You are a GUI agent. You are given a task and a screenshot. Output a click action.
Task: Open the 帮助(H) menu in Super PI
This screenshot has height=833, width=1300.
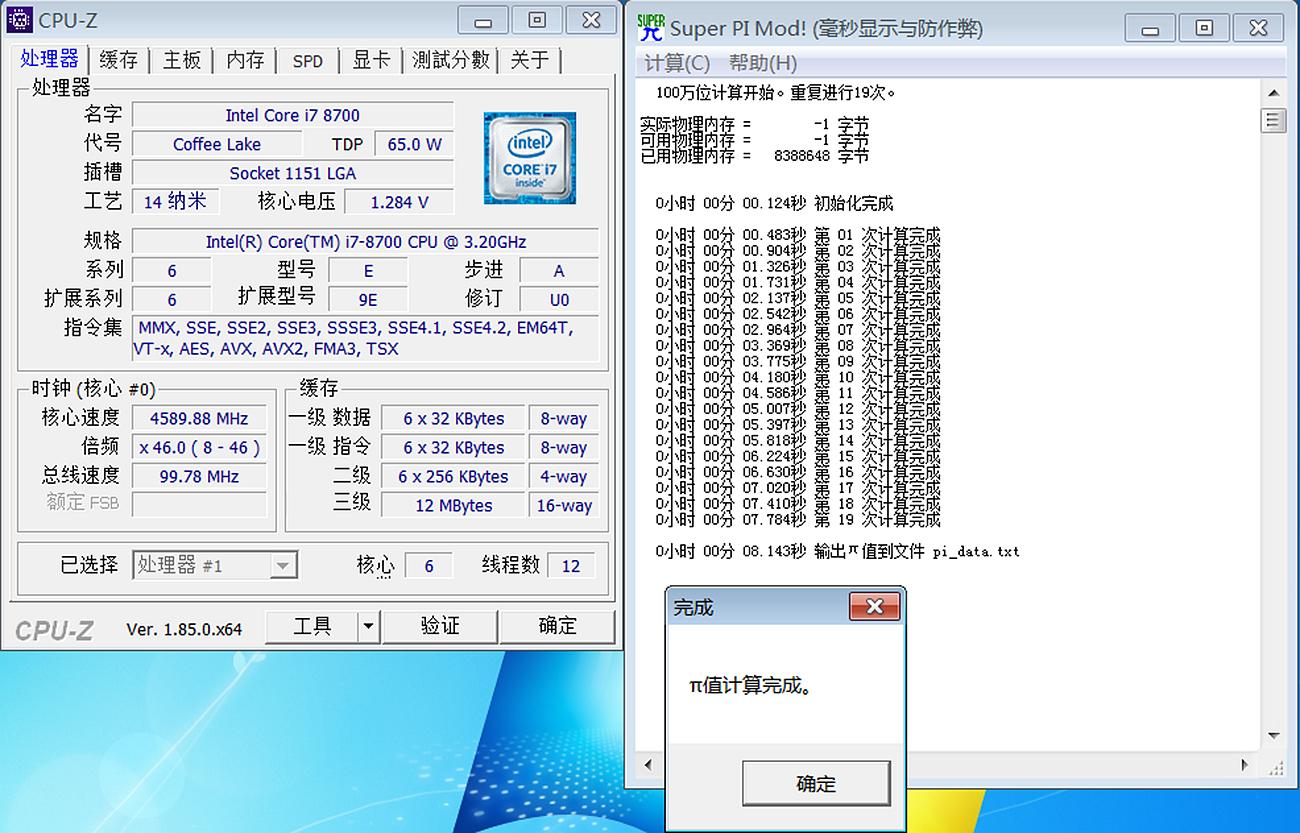click(763, 63)
